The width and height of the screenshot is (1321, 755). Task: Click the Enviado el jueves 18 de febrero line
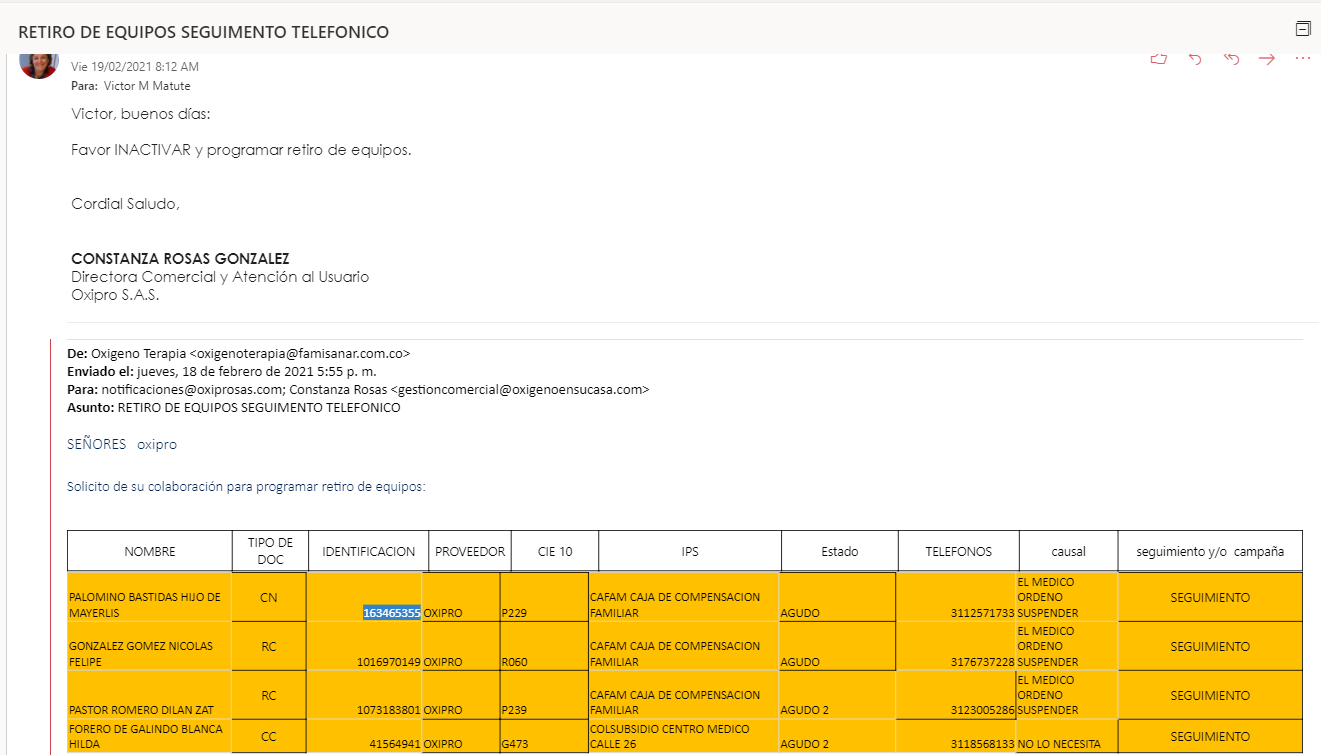click(x=222, y=371)
